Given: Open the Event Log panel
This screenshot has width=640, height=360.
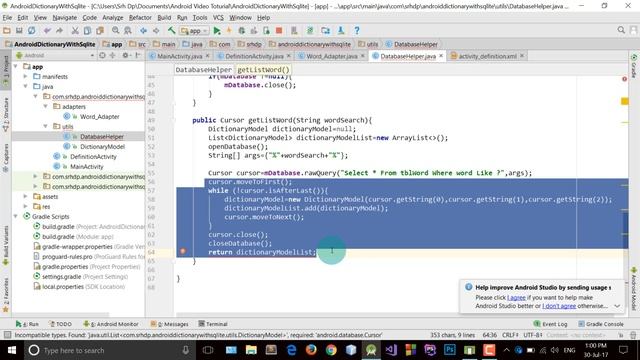Looking at the screenshot, I should point(550,324).
